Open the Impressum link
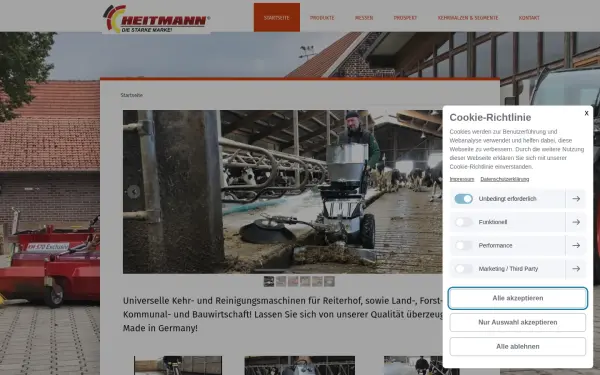Image resolution: width=600 pixels, height=375 pixels. click(x=461, y=179)
